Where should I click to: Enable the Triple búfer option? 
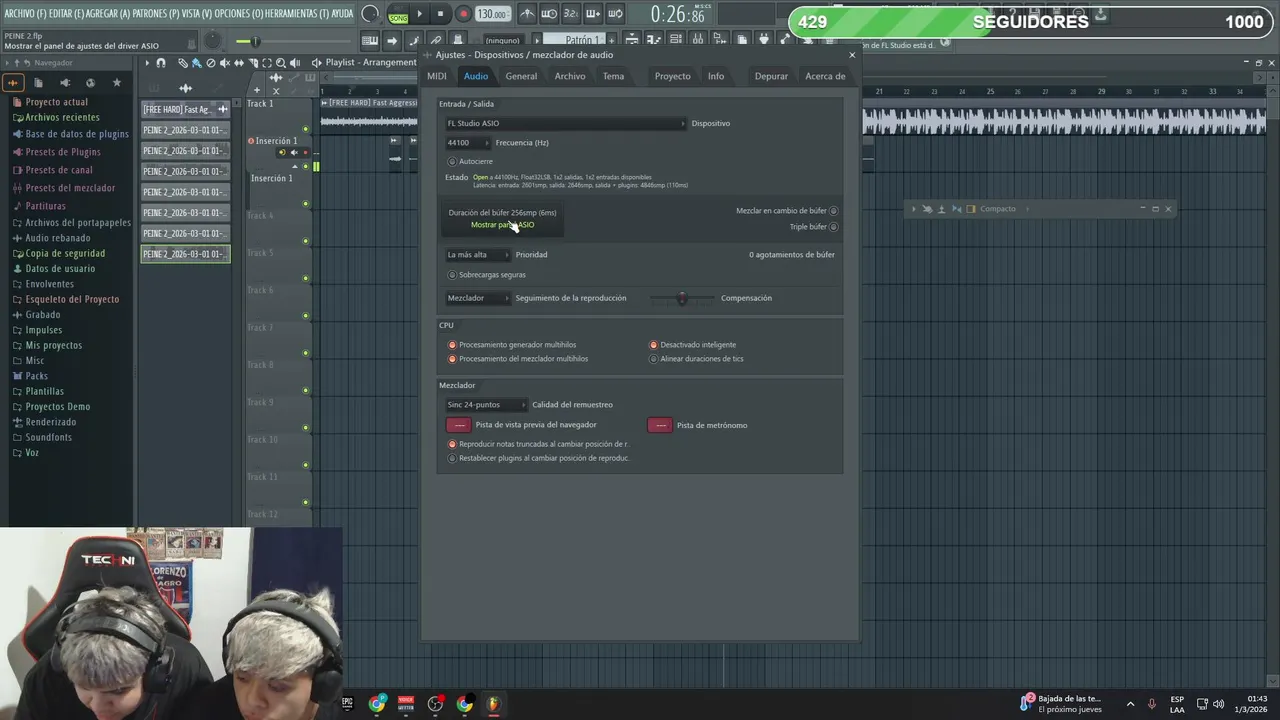pos(833,227)
